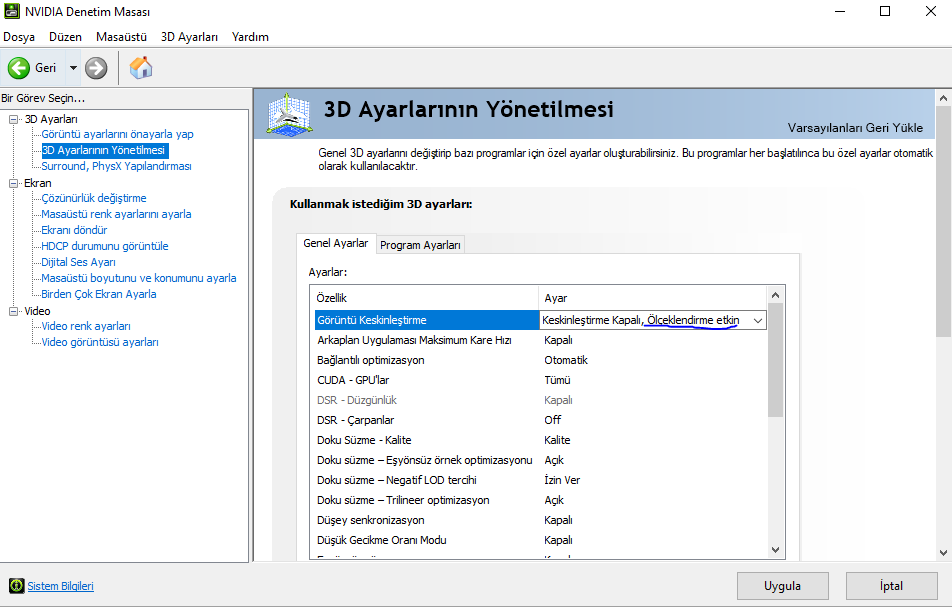Open the back history dropdown arrow

tap(73, 68)
